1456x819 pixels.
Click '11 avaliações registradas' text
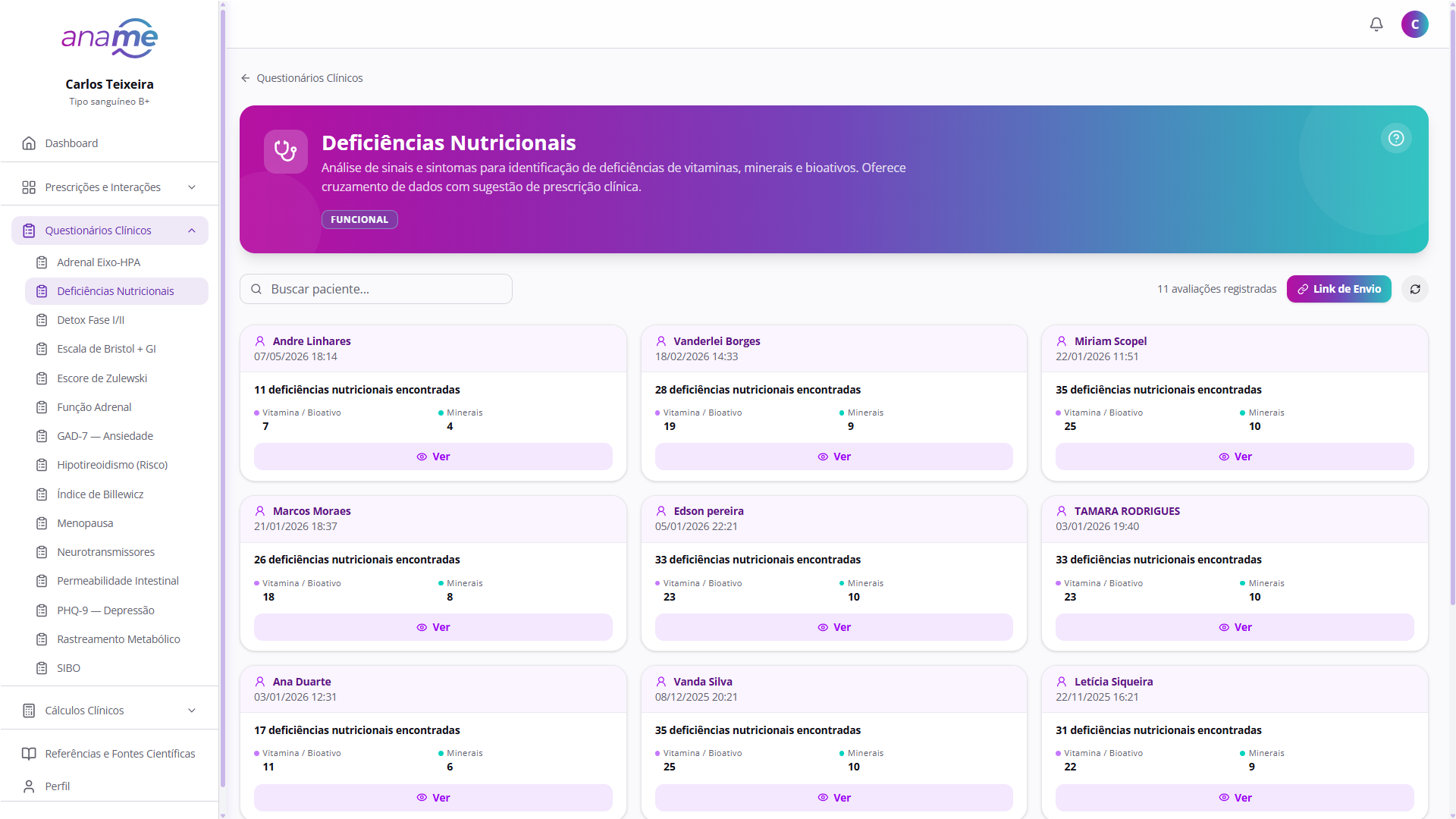click(x=1216, y=289)
